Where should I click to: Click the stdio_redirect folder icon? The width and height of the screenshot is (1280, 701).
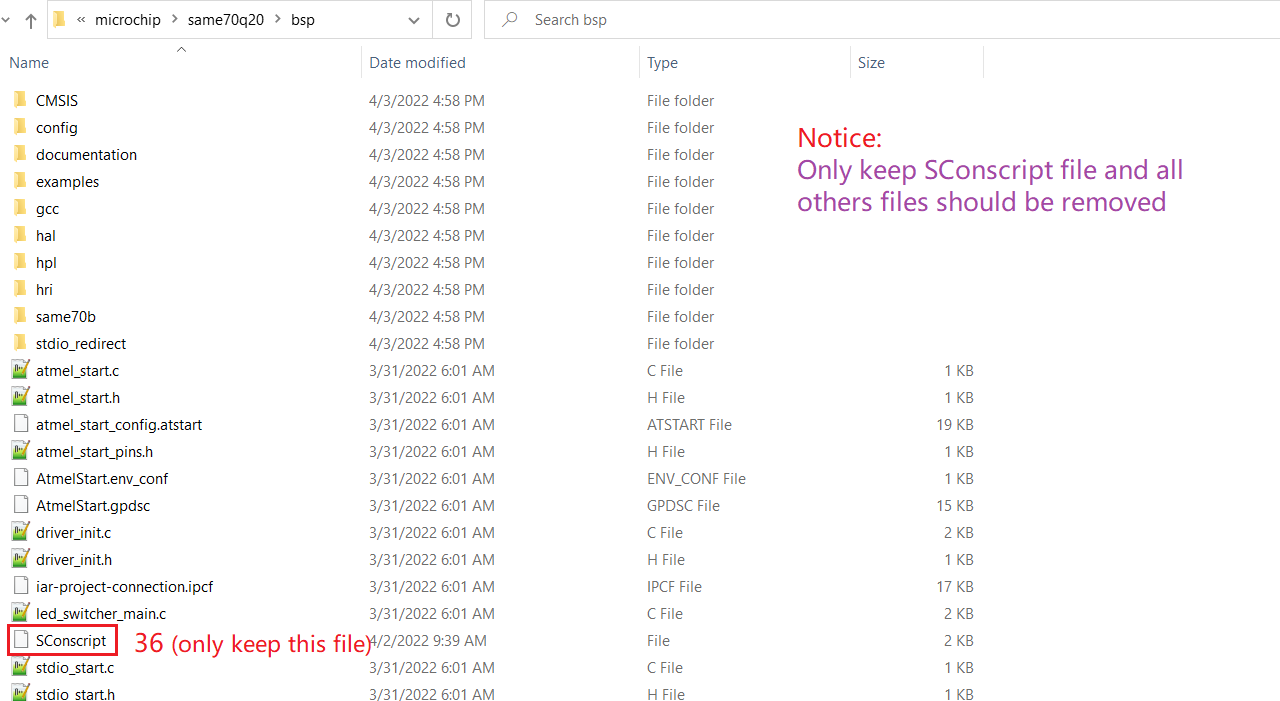tap(20, 343)
